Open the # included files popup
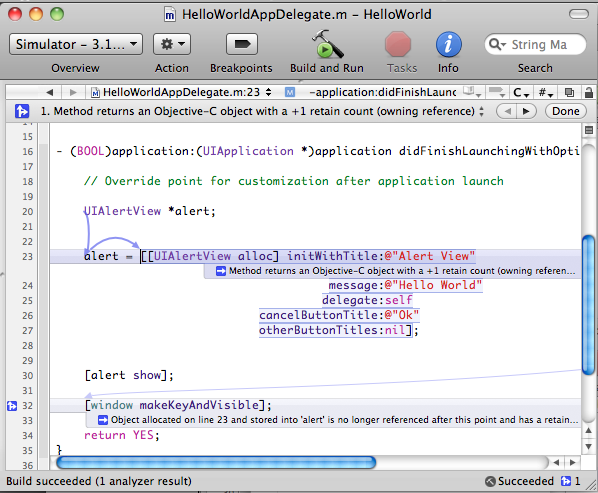 pos(546,92)
